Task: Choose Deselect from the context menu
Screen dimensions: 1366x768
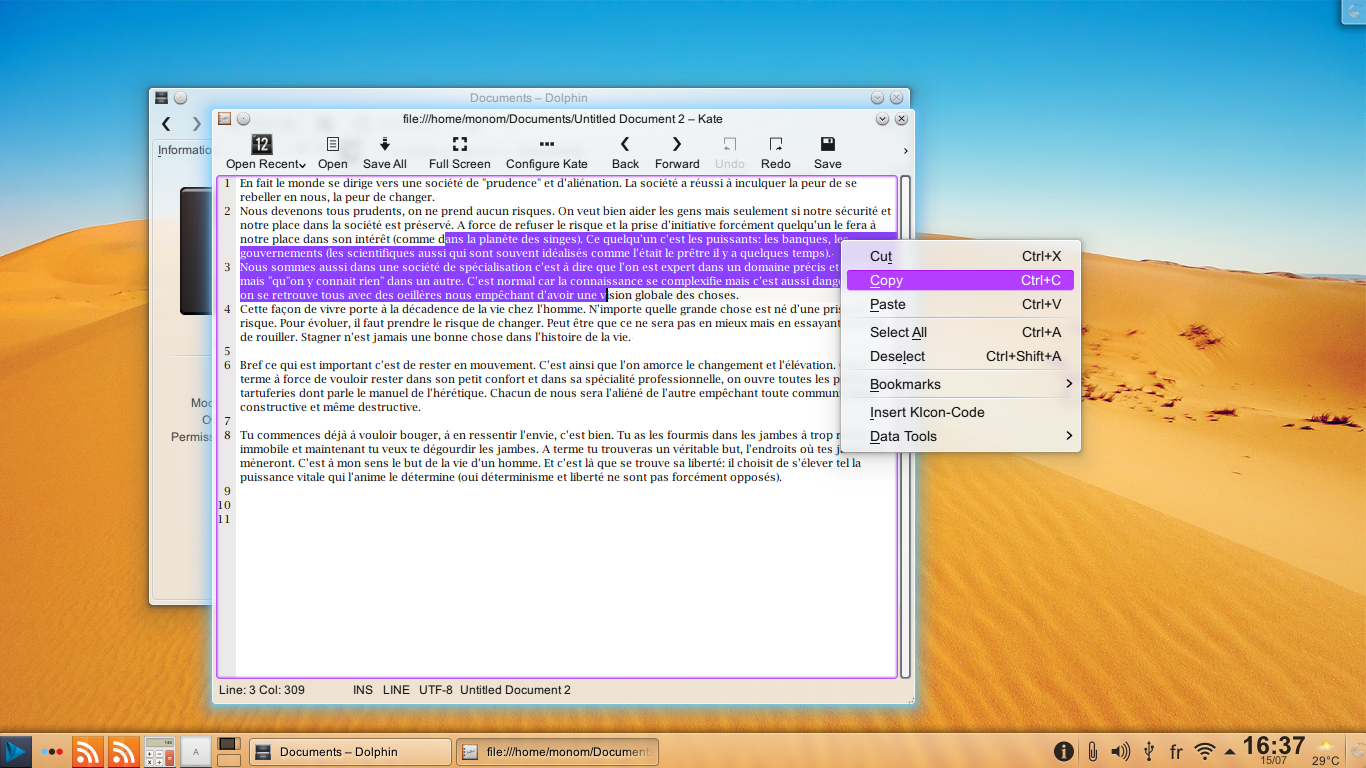Action: pos(960,356)
